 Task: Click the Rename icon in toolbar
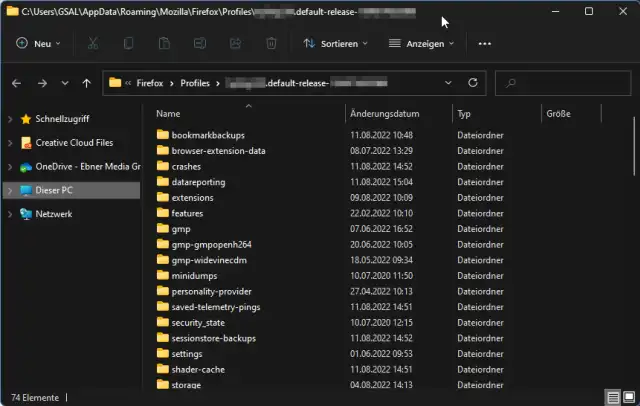[x=200, y=44]
